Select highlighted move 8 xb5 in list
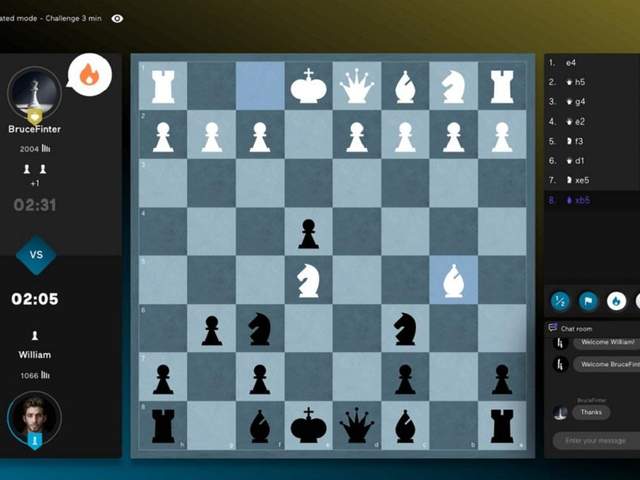 579,200
